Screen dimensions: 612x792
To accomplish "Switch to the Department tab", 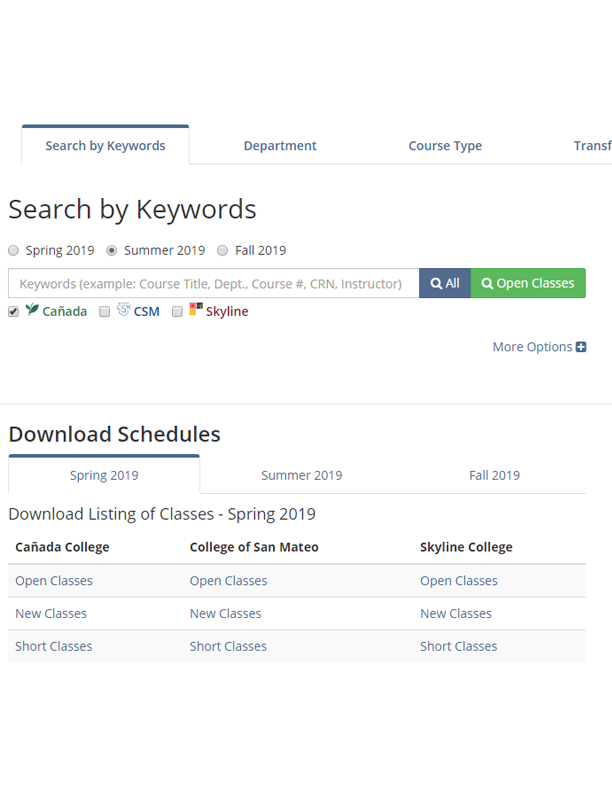I will [280, 146].
